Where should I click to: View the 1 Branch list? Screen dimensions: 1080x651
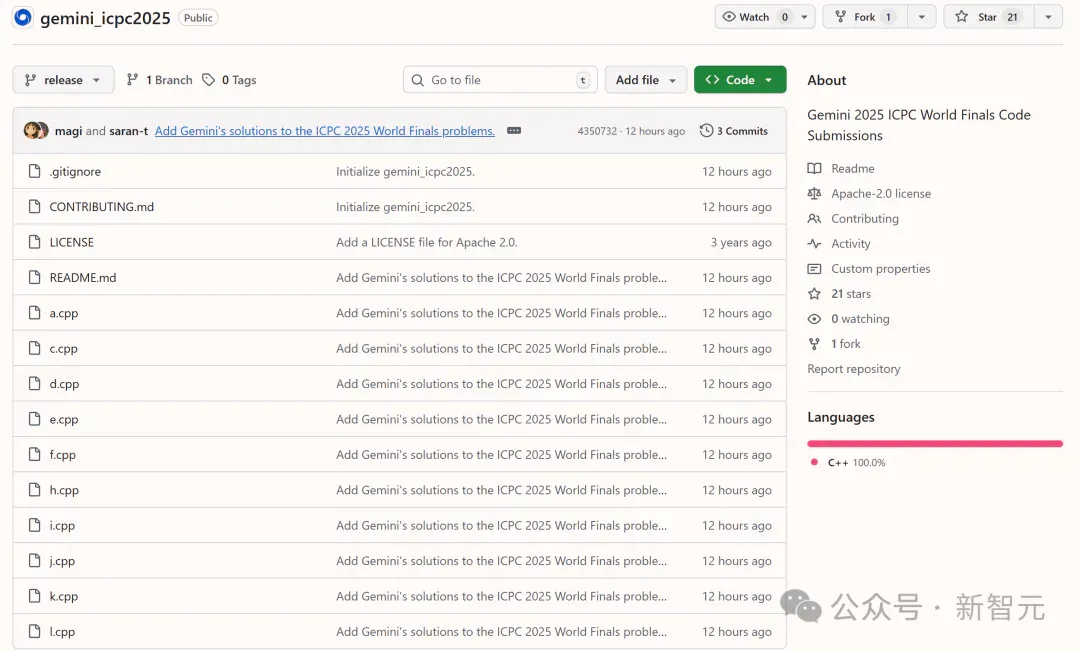click(x=159, y=80)
